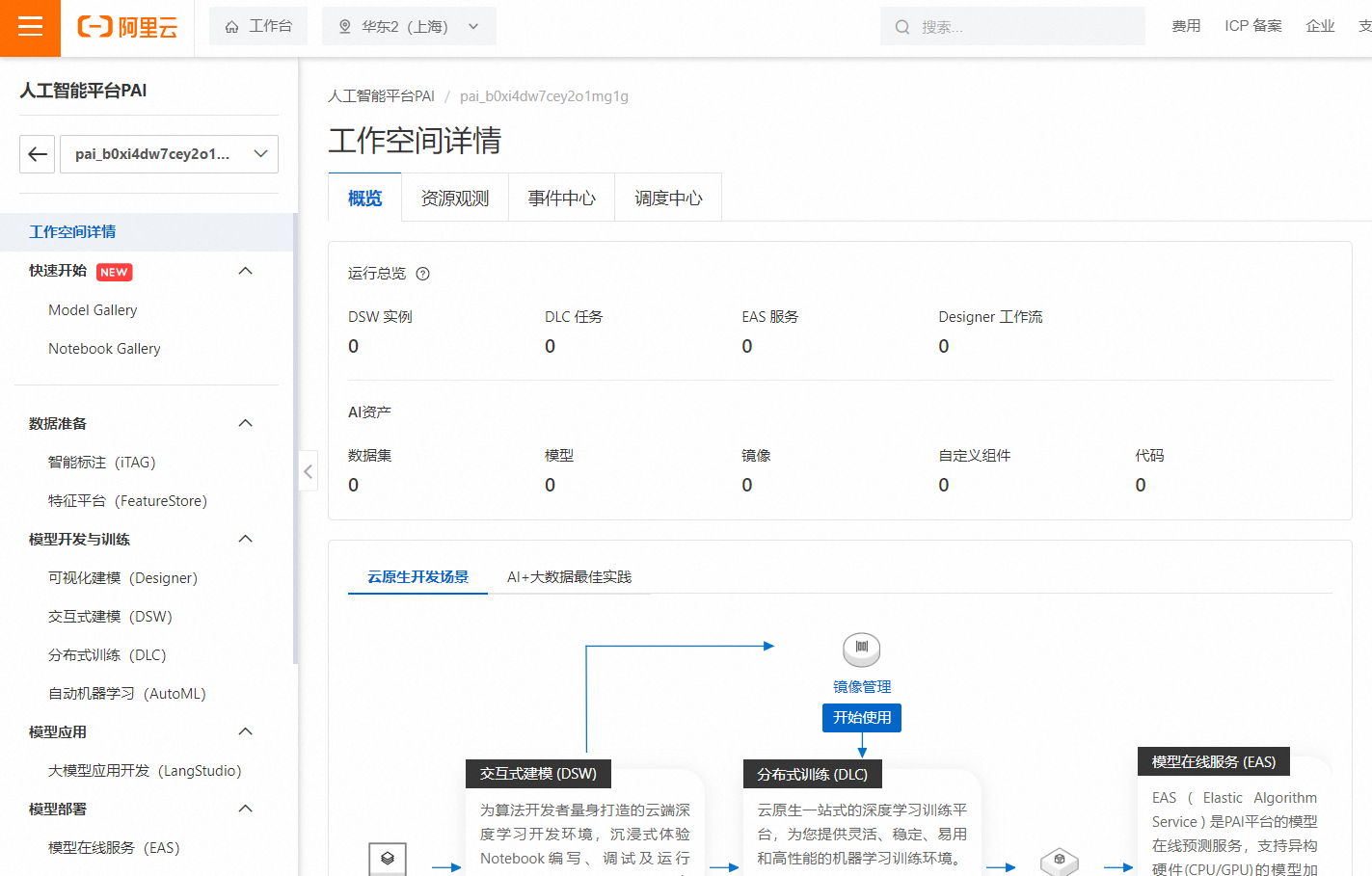Click the 模型在线服务 (EAS) card header
This screenshot has height=876, width=1372.
pos(1214,762)
